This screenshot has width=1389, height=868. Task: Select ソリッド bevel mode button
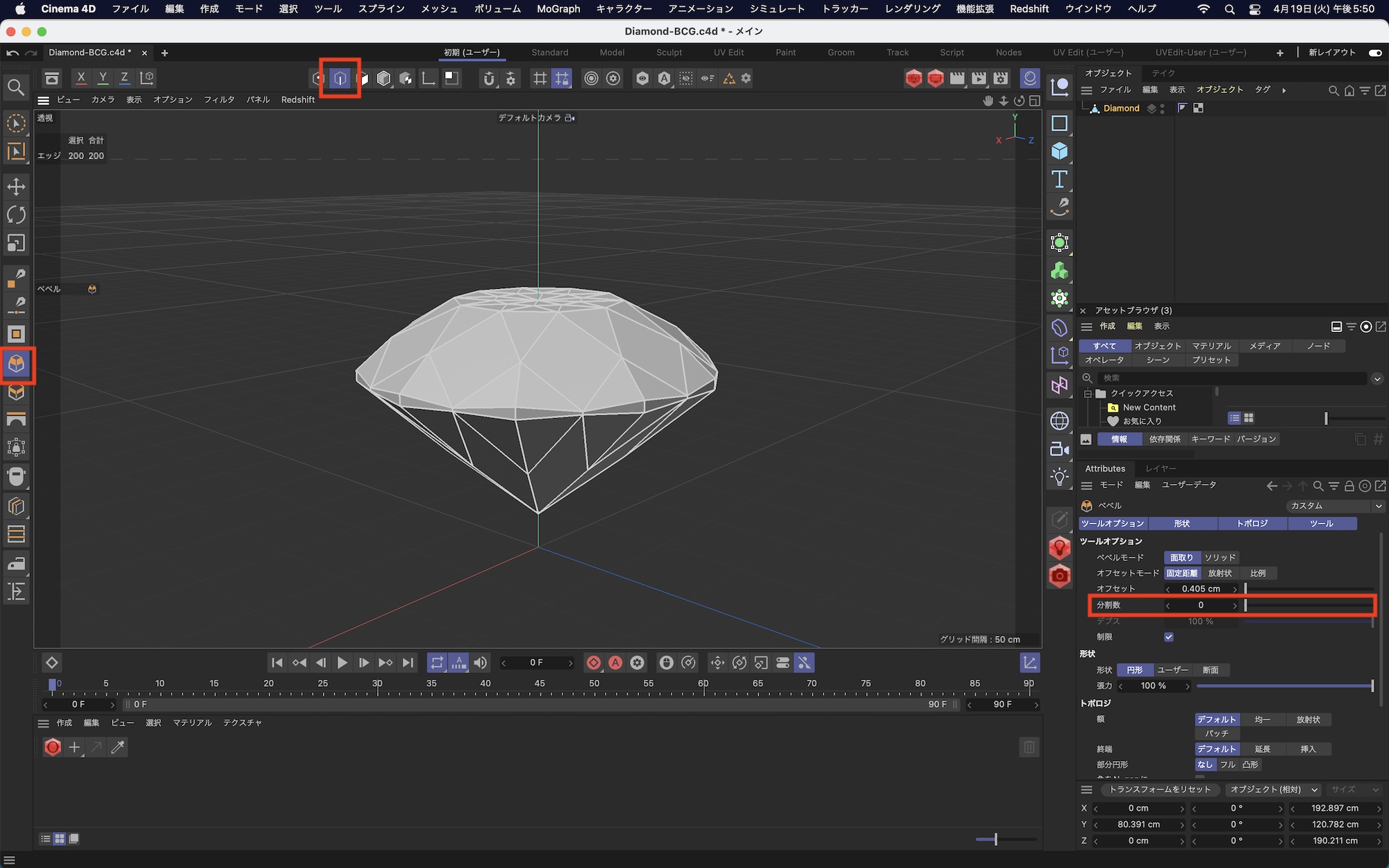pos(1220,558)
